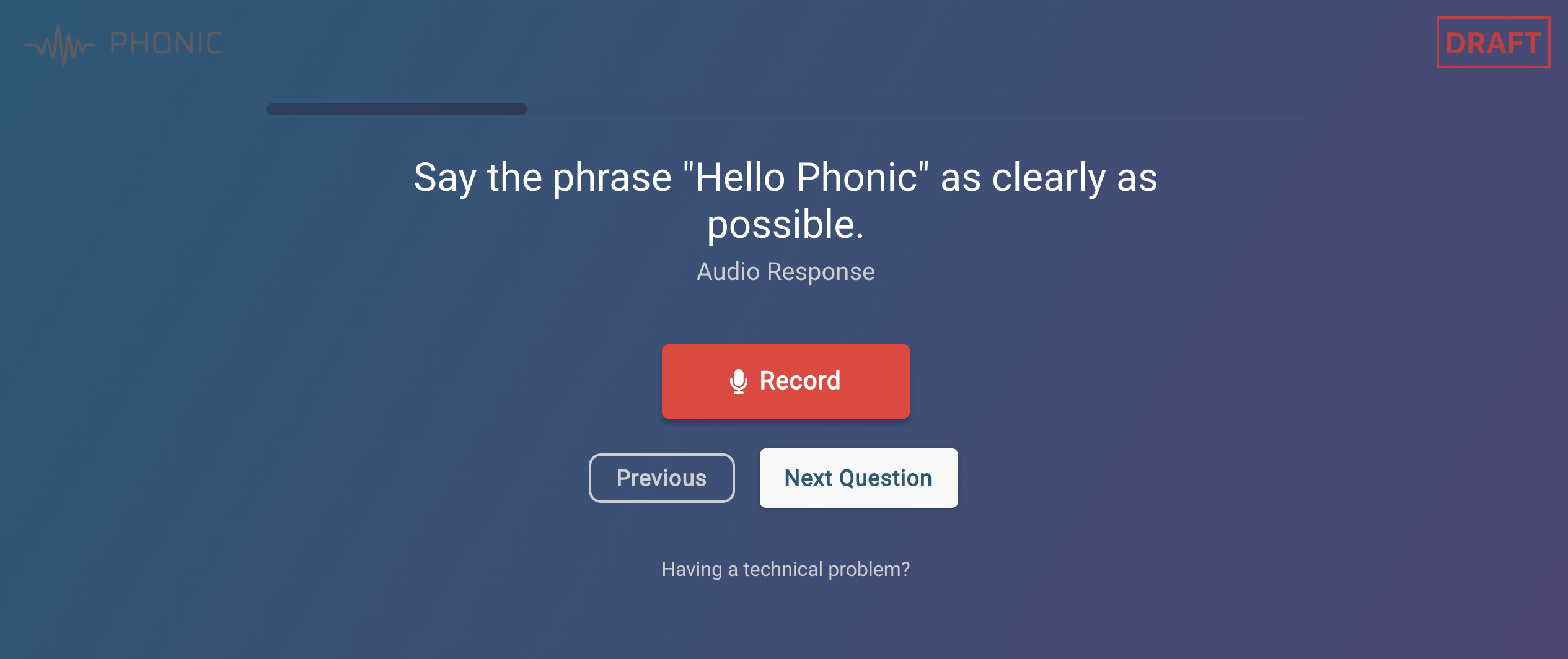Go back using the Previous button
Screen dimensions: 1568x659
pos(661,478)
